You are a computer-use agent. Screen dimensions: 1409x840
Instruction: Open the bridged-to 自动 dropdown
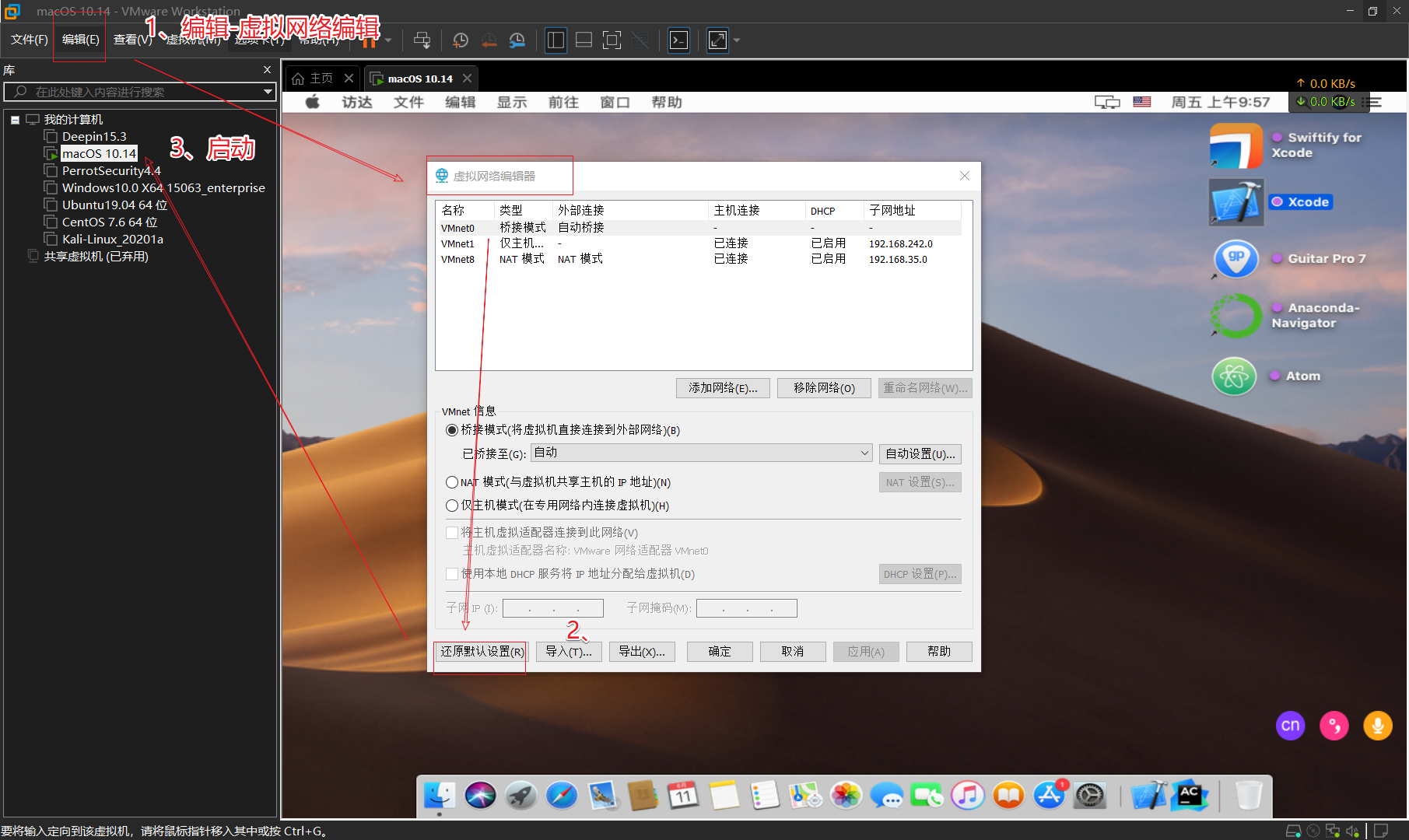701,453
